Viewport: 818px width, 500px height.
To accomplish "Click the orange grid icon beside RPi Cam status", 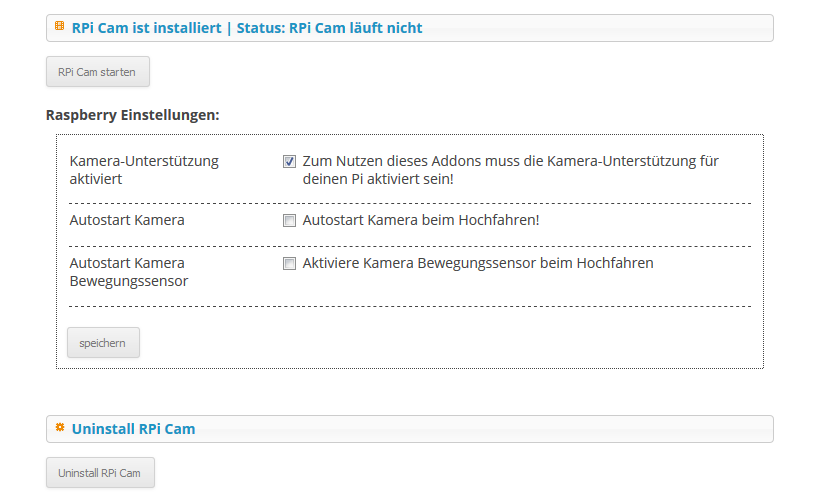I will coord(60,26).
